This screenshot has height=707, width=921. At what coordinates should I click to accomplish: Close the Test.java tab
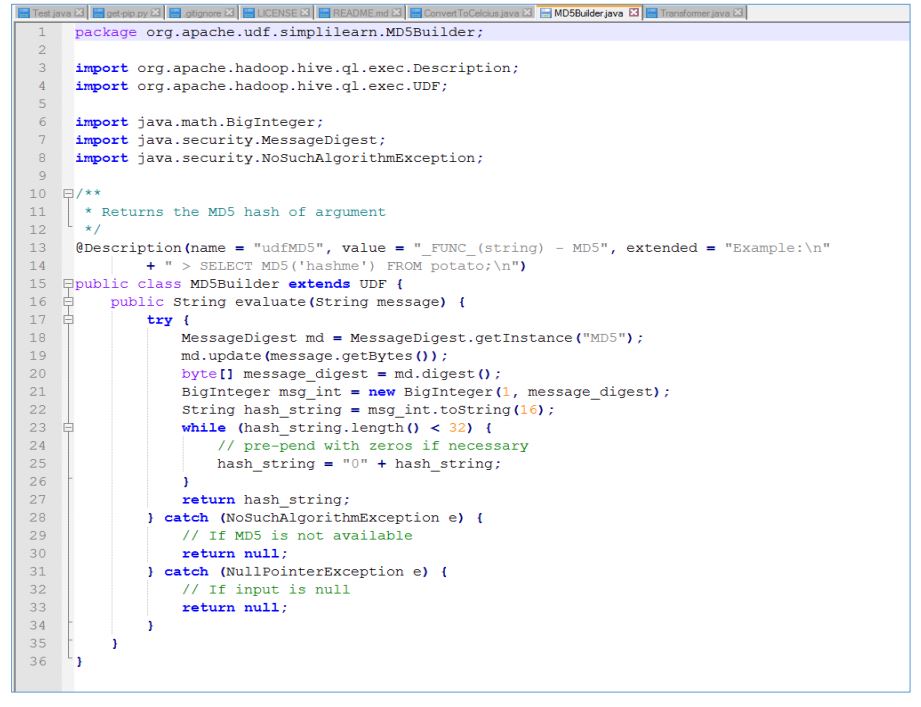pos(79,12)
